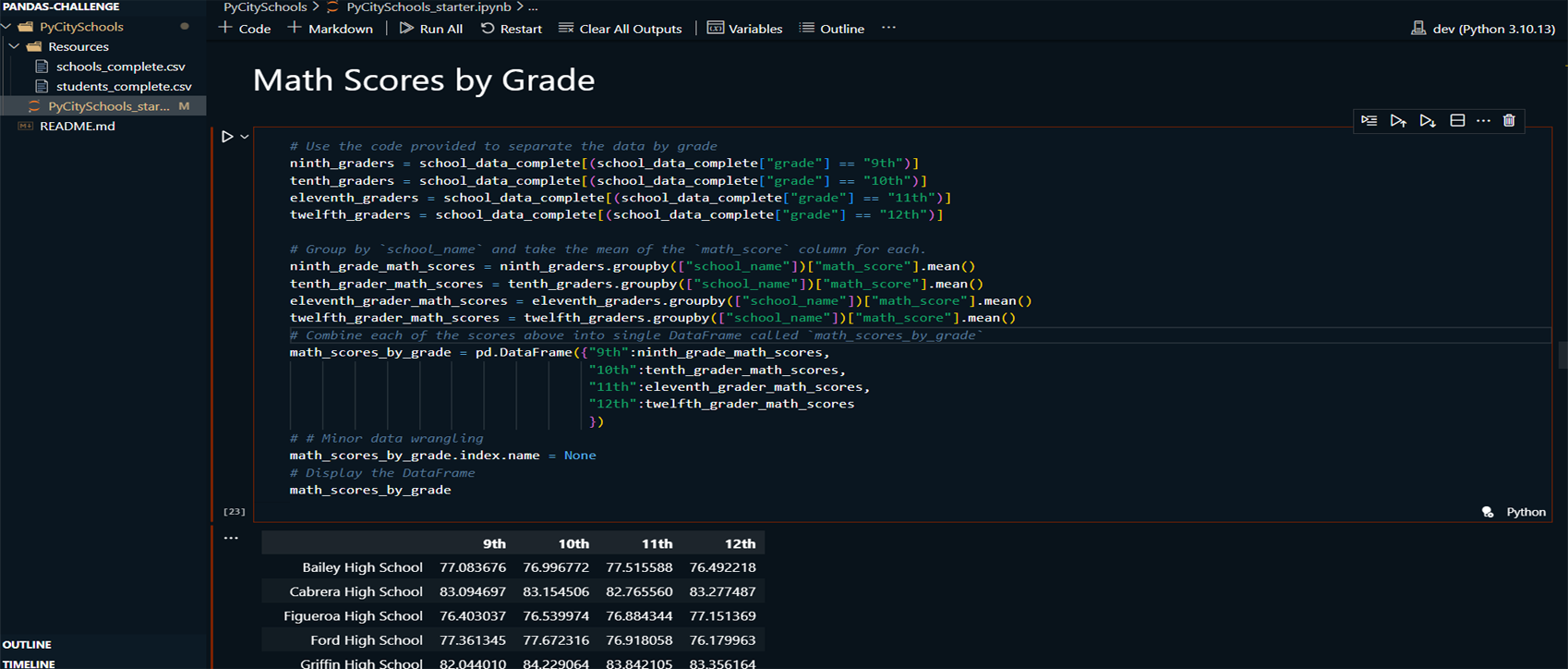Collapse the Resources folder

click(15, 46)
